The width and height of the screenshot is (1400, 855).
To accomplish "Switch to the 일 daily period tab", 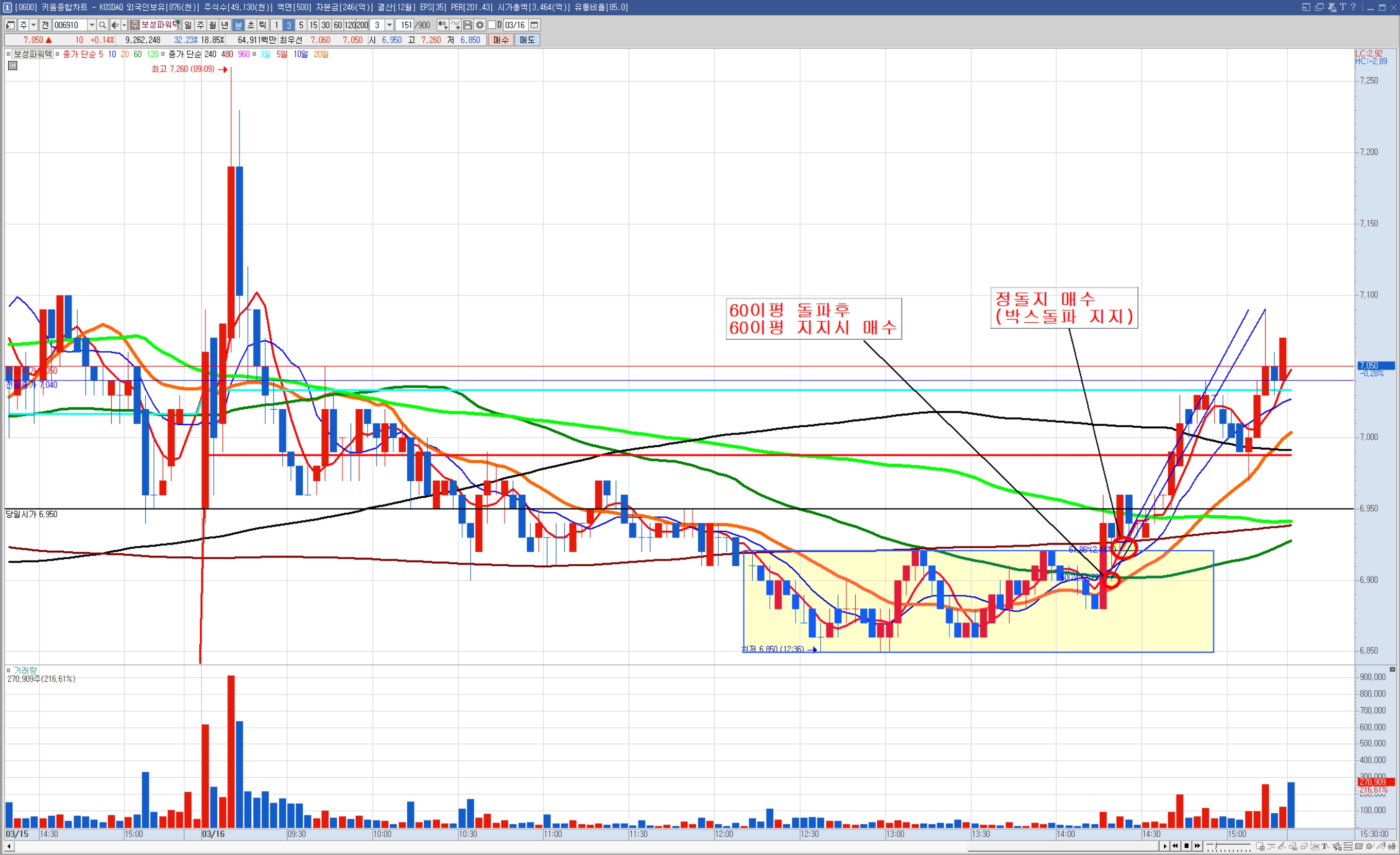I will (x=188, y=25).
